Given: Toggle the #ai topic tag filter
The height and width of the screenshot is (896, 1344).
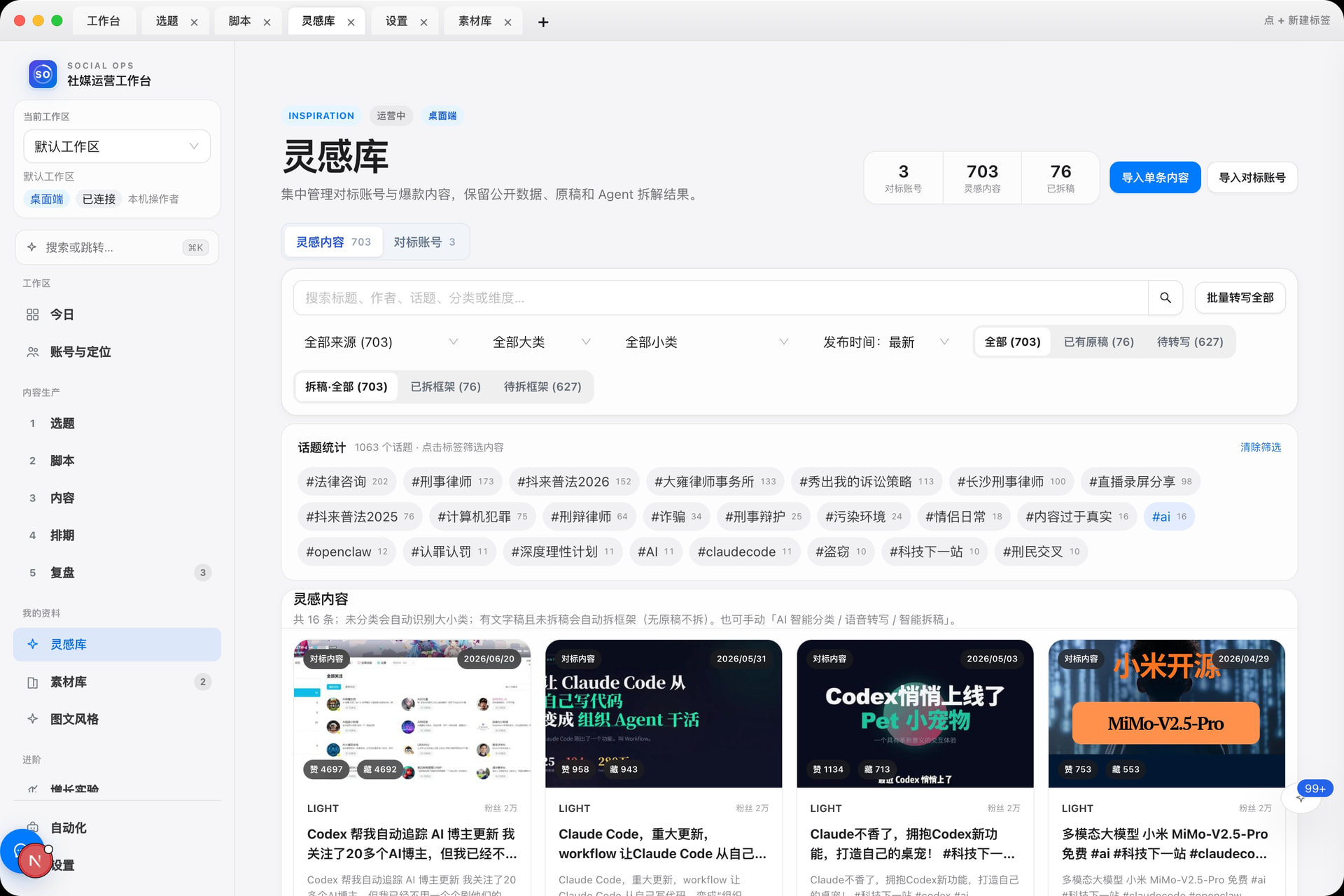Looking at the screenshot, I should [x=1169, y=517].
